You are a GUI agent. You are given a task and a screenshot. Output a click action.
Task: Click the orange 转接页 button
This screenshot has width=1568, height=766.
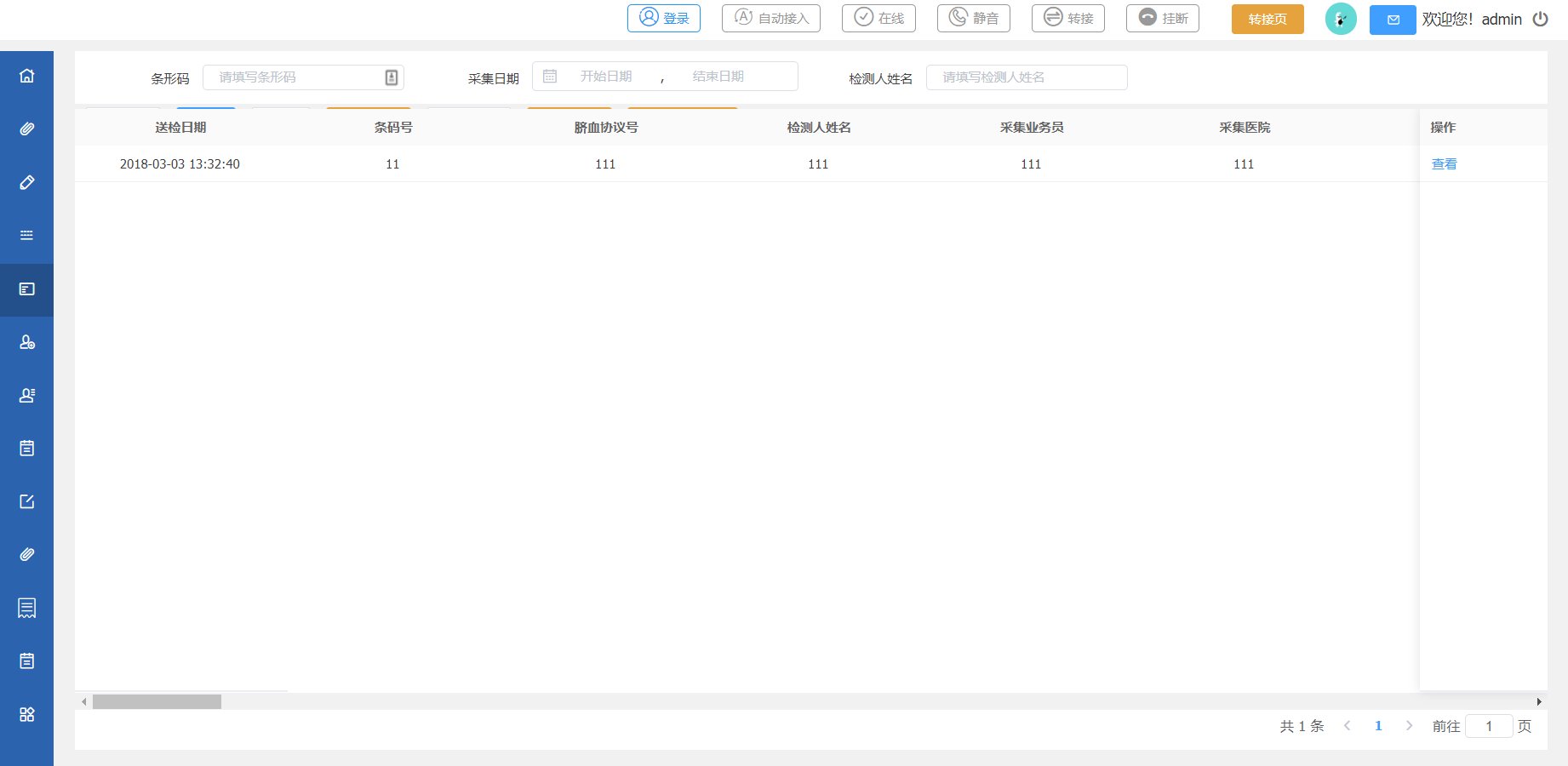pos(1268,19)
